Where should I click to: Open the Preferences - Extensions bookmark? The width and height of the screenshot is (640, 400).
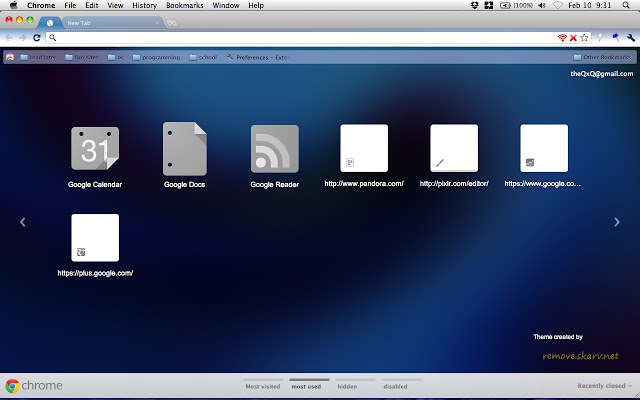pyautogui.click(x=259, y=57)
